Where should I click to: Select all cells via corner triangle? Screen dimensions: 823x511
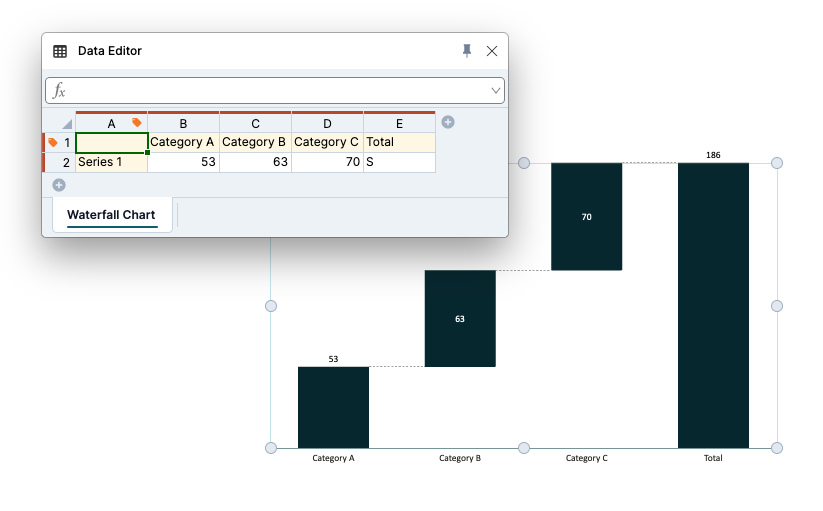[67, 124]
